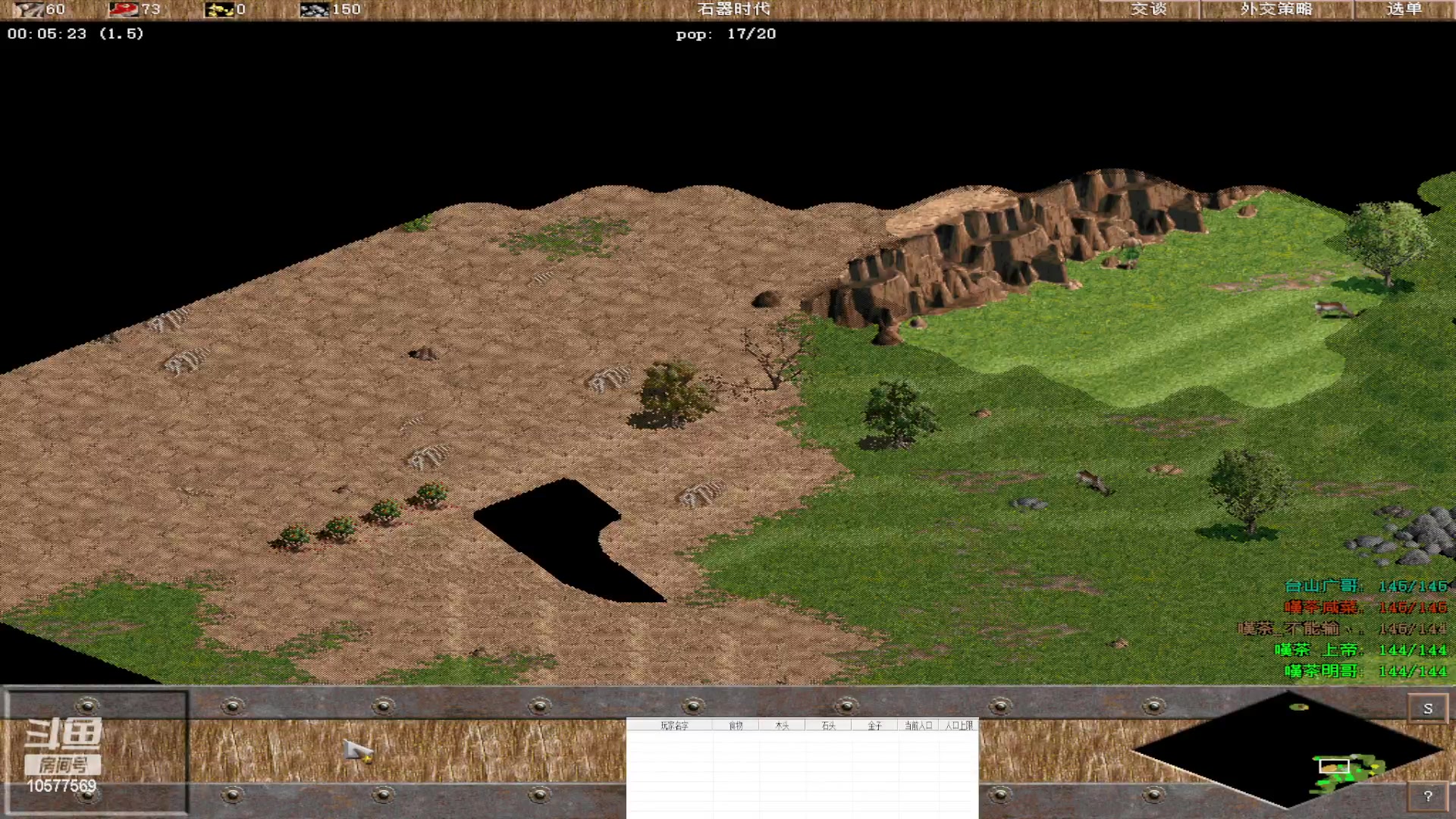Click the pop: 17/20 population counter
Image resolution: width=1456 pixels, height=819 pixels.
[726, 34]
